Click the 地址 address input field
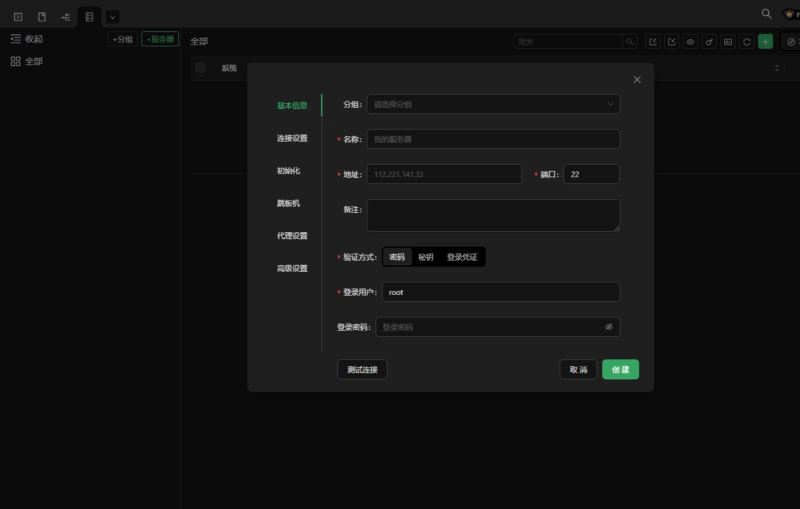 (444, 174)
